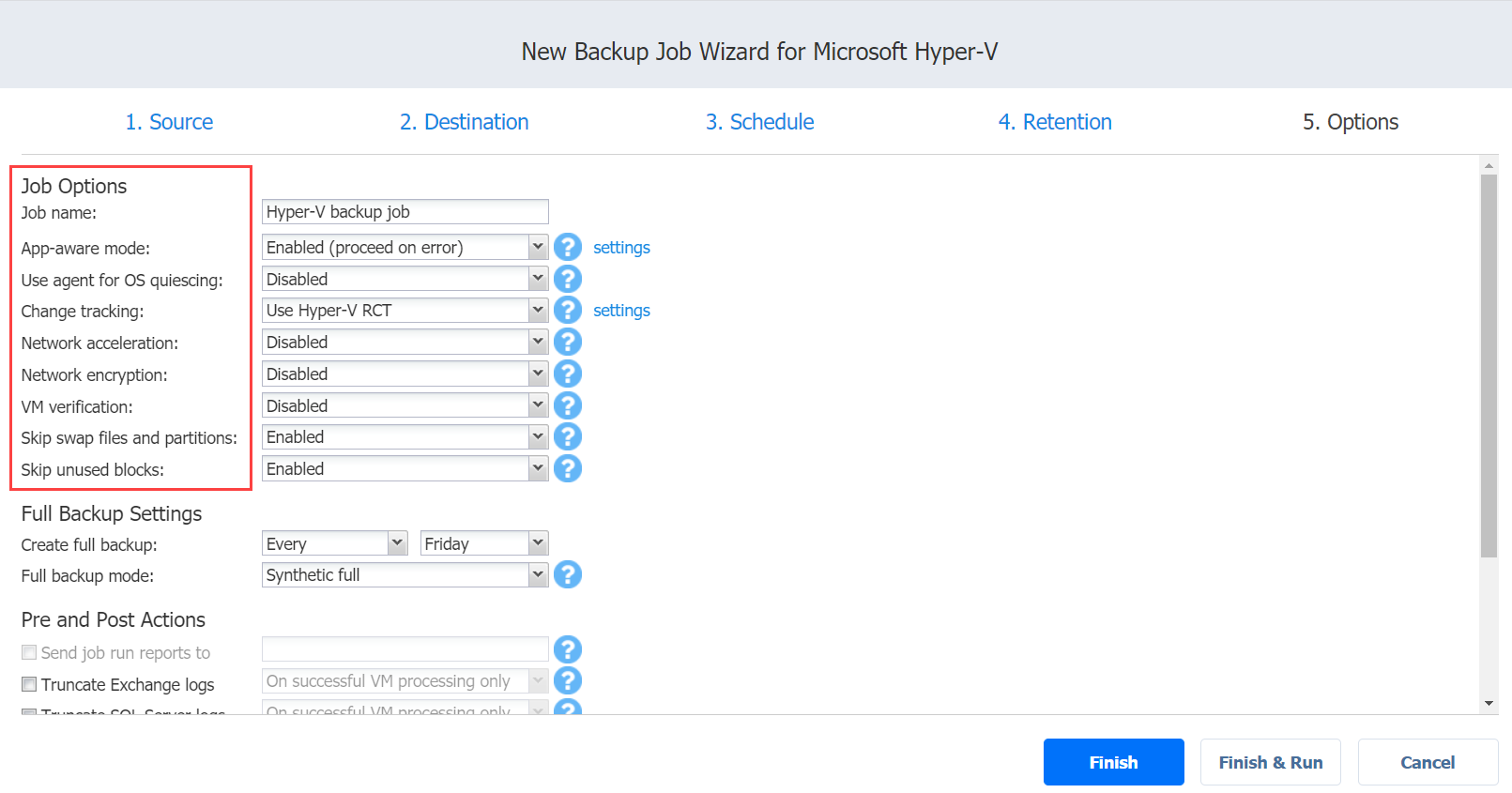
Task: Click the scrollbar up arrow
Action: tap(1489, 165)
